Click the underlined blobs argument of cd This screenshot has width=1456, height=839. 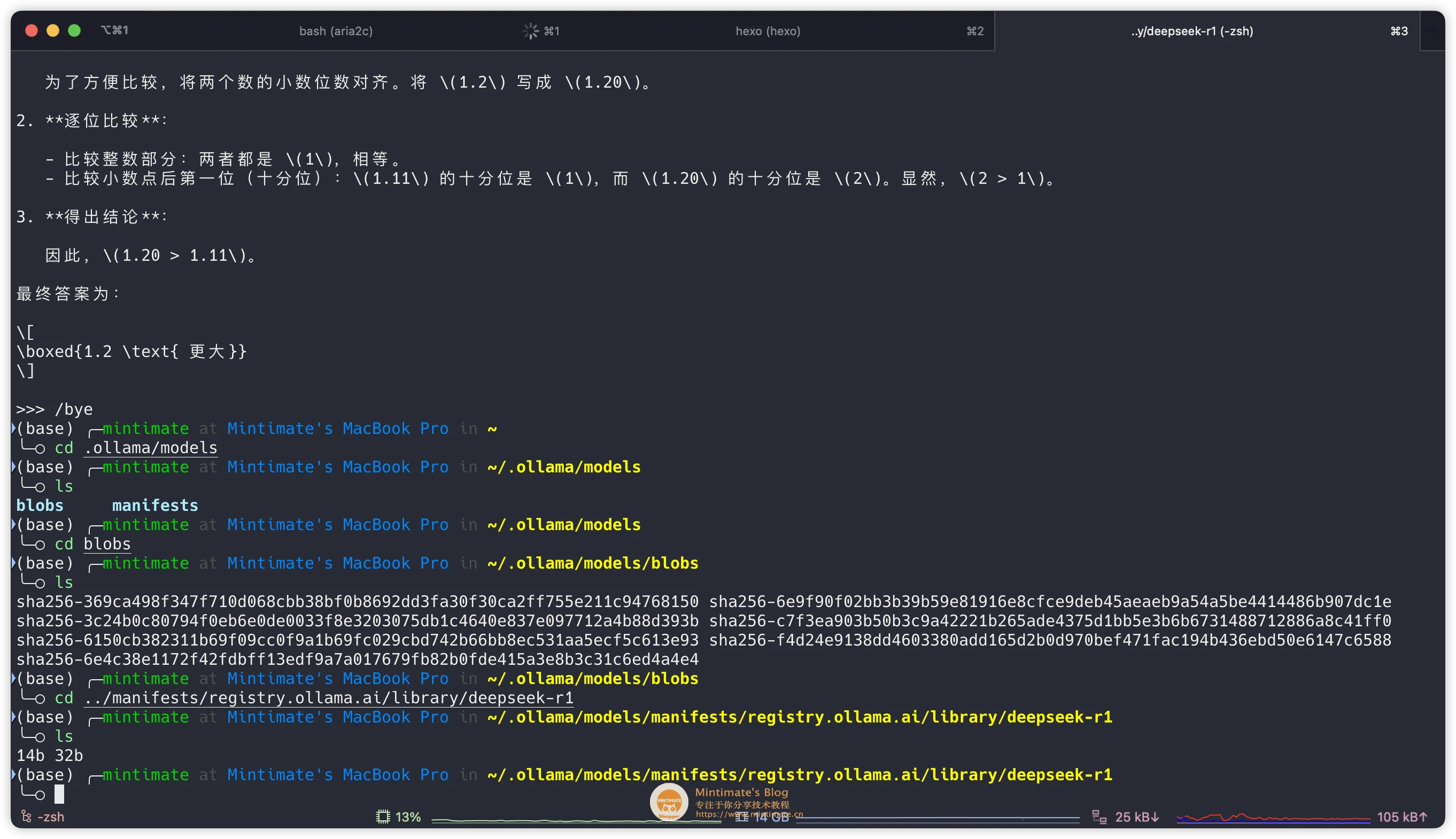tap(107, 544)
